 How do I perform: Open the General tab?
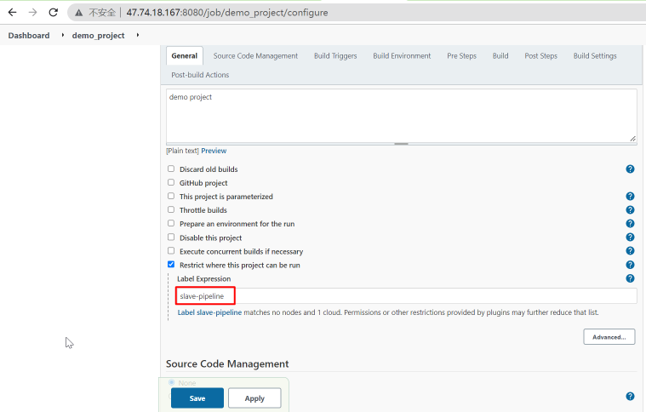(x=185, y=56)
